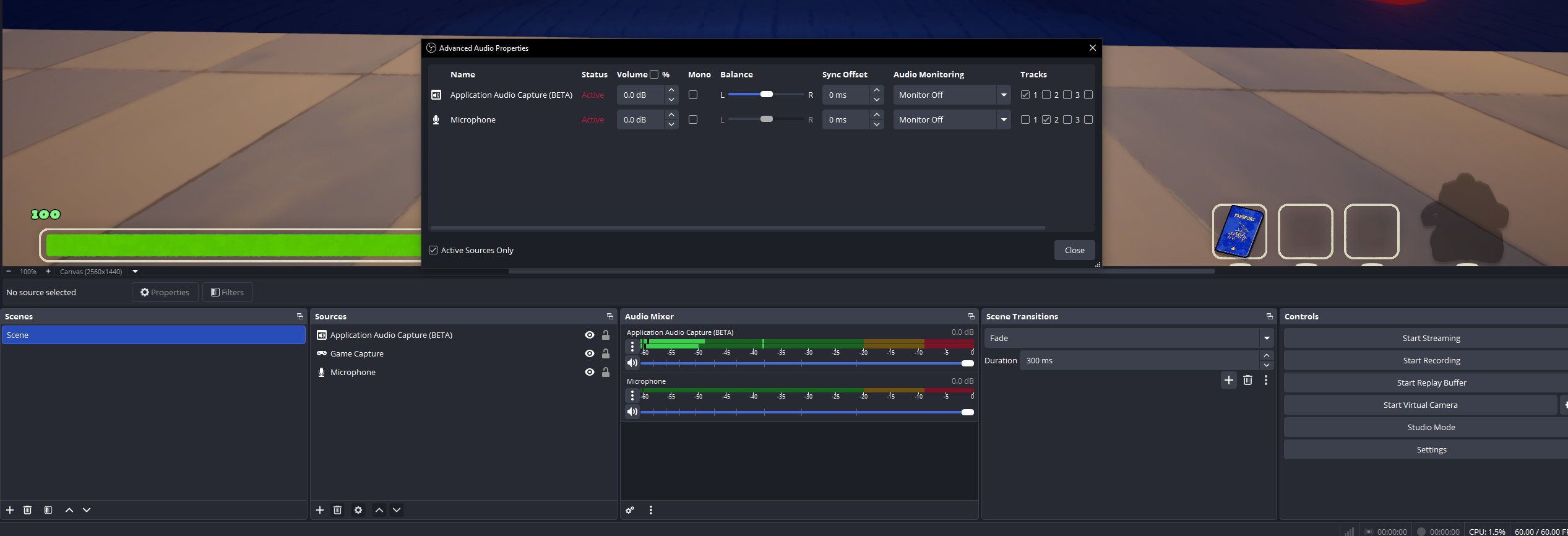Screen dimensions: 1568x536
Task: Click Start Streaming button
Action: pos(1431,338)
